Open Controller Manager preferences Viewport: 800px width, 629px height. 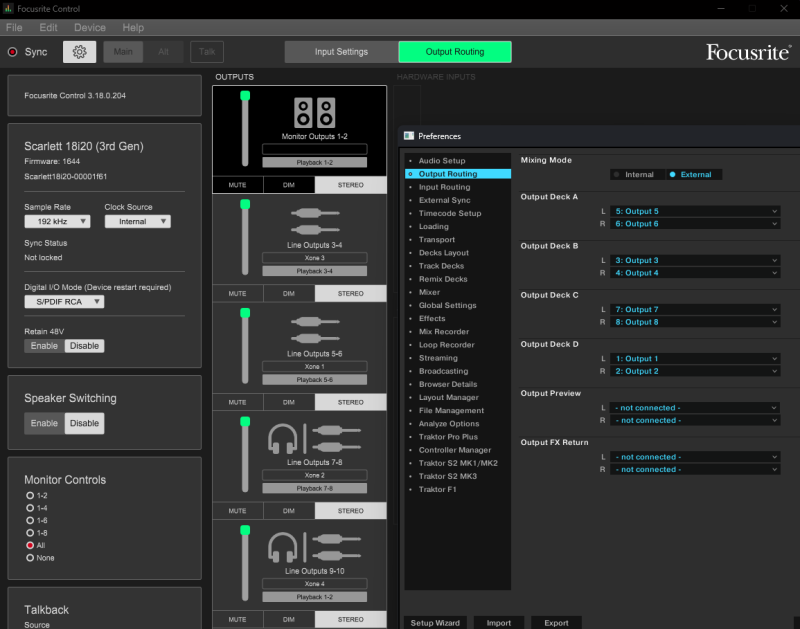pyautogui.click(x=455, y=450)
